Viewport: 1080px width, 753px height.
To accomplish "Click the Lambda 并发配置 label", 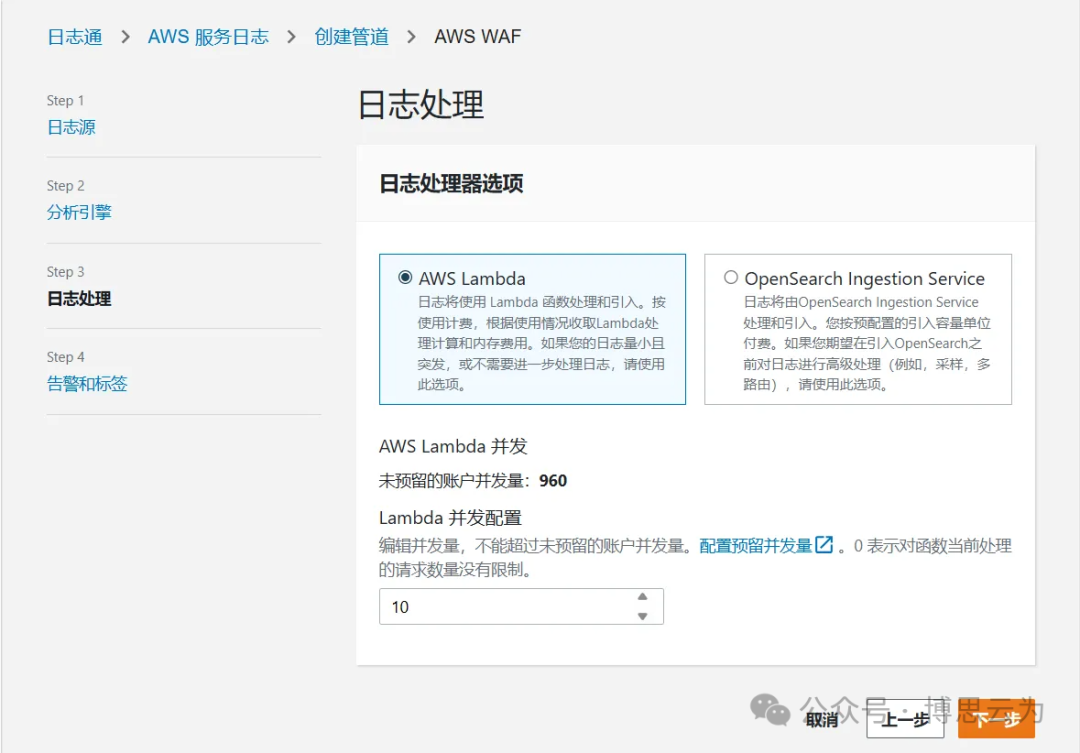I will pyautogui.click(x=450, y=517).
